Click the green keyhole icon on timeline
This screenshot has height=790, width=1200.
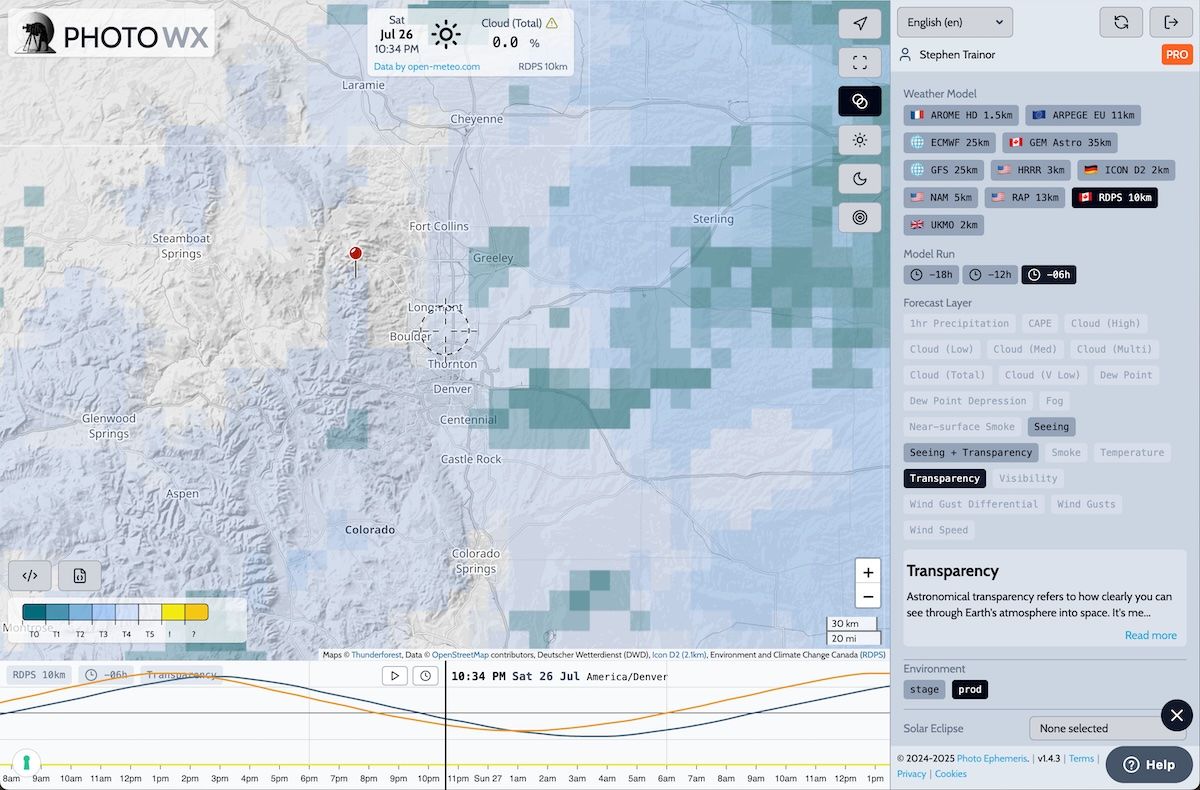[x=25, y=762]
